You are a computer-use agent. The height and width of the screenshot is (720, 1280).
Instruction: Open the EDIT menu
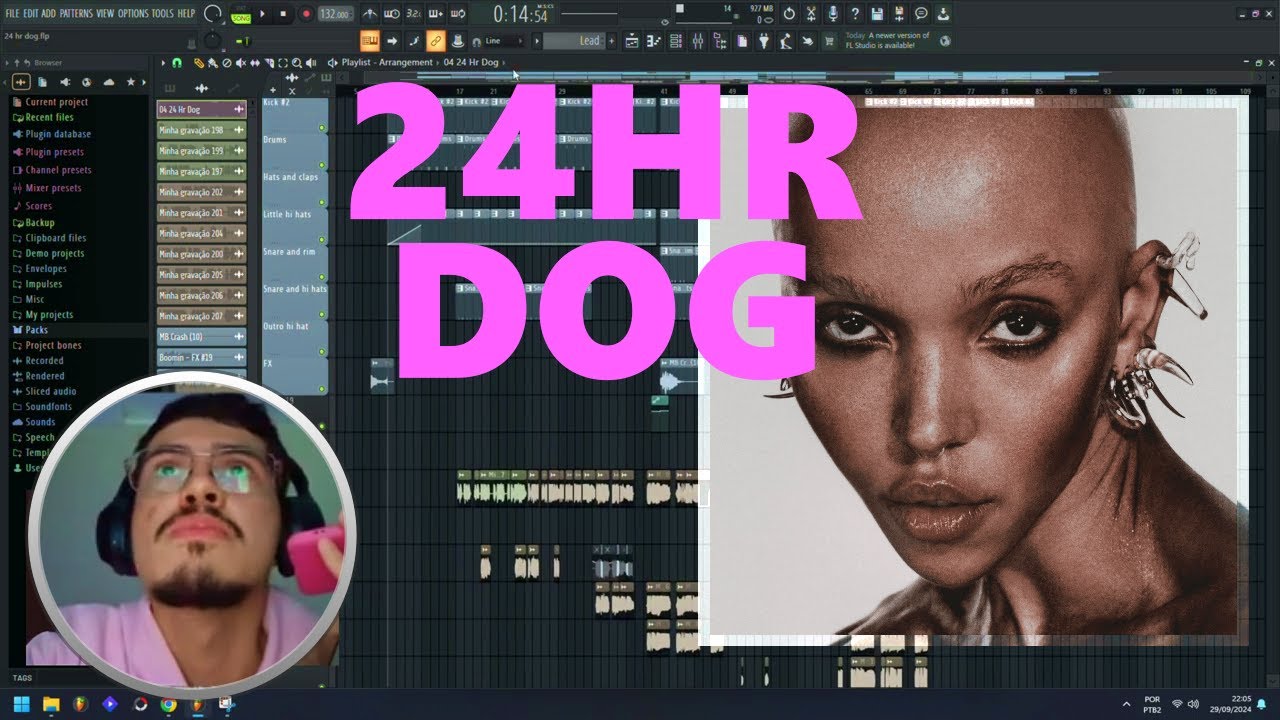[31, 14]
